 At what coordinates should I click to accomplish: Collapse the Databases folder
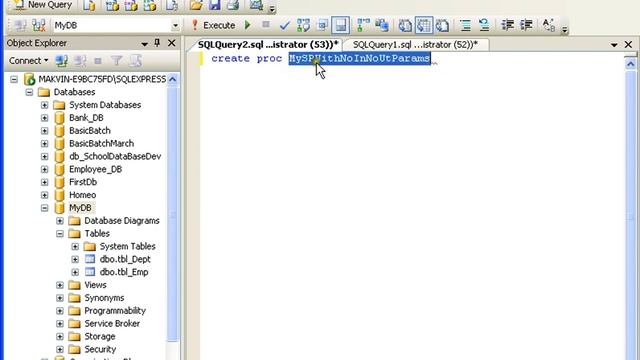(x=29, y=92)
